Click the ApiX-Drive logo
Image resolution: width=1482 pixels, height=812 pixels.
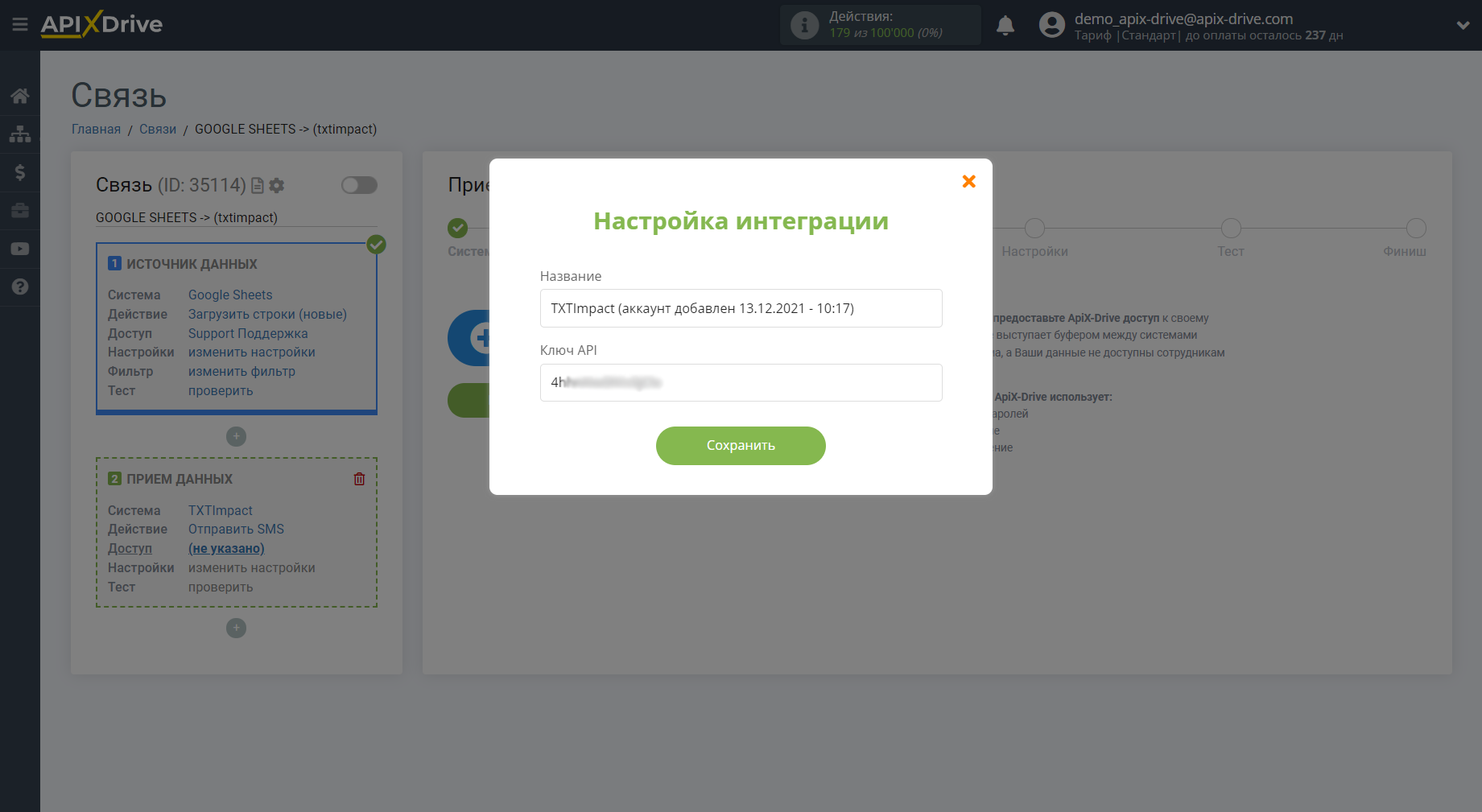coord(101,24)
